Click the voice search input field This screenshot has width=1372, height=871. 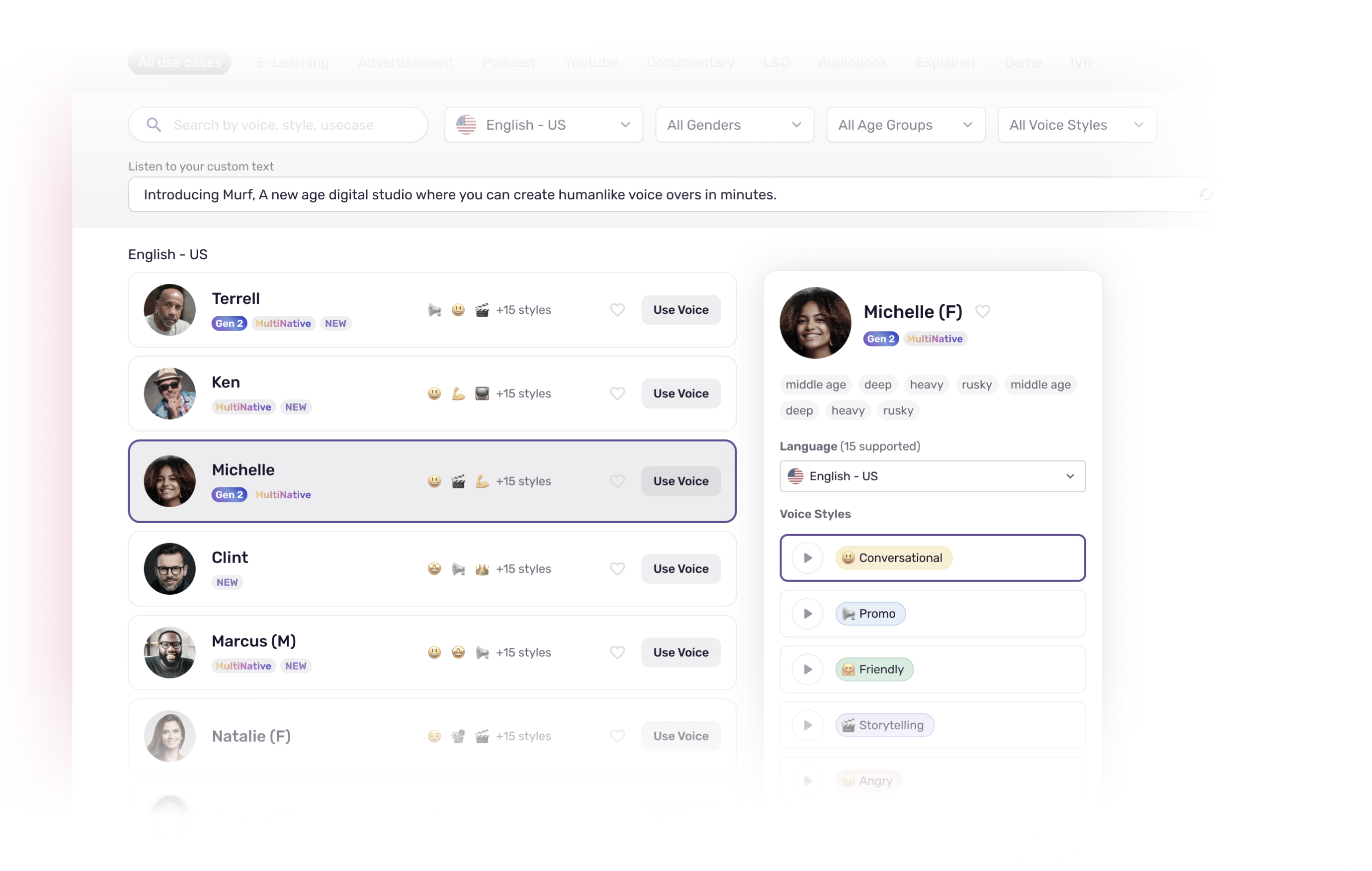[279, 125]
